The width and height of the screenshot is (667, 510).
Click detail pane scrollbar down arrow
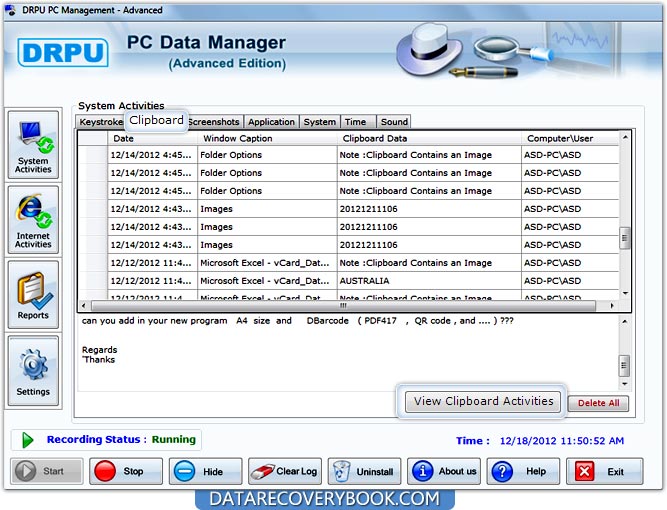624,384
